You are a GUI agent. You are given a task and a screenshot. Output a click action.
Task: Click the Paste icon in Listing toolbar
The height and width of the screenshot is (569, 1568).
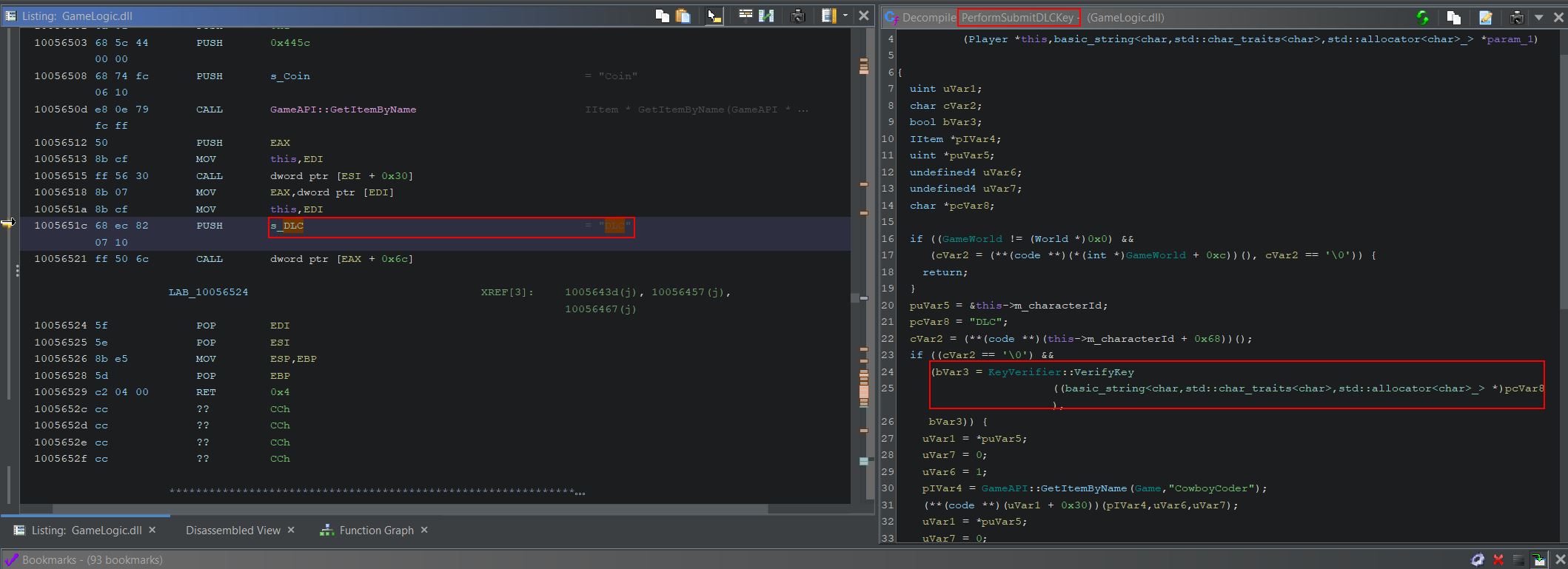click(683, 16)
